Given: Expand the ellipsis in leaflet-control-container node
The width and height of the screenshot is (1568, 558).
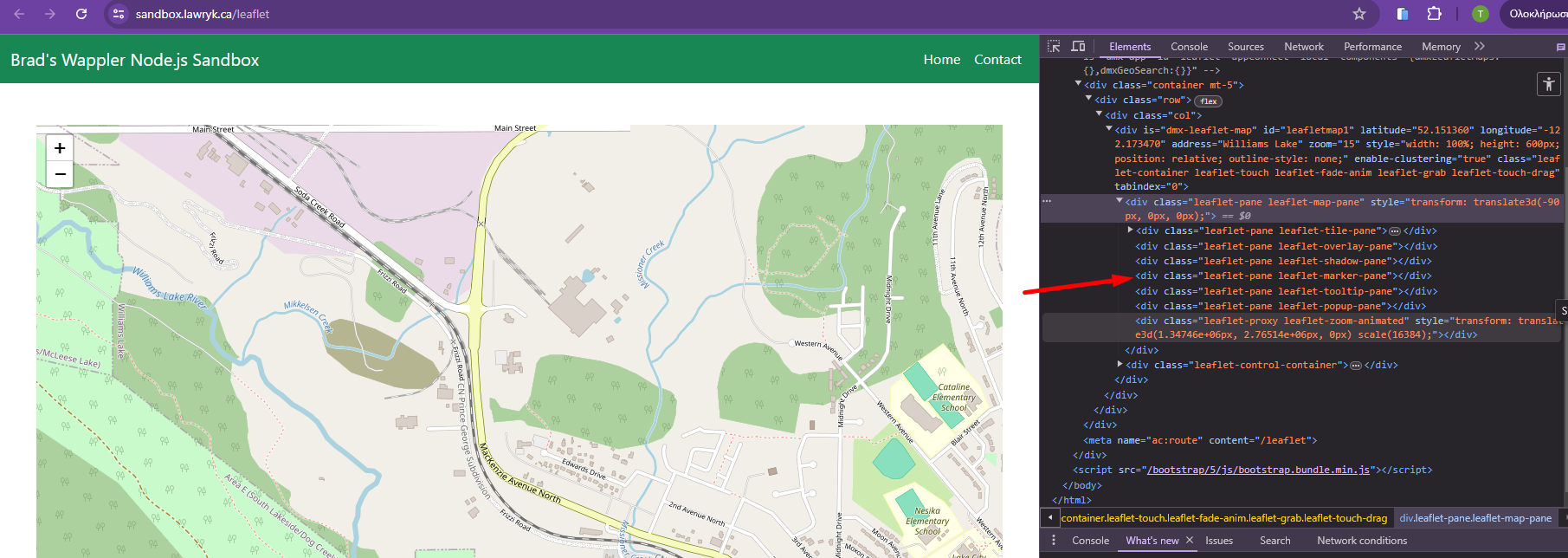Looking at the screenshot, I should [x=1356, y=366].
